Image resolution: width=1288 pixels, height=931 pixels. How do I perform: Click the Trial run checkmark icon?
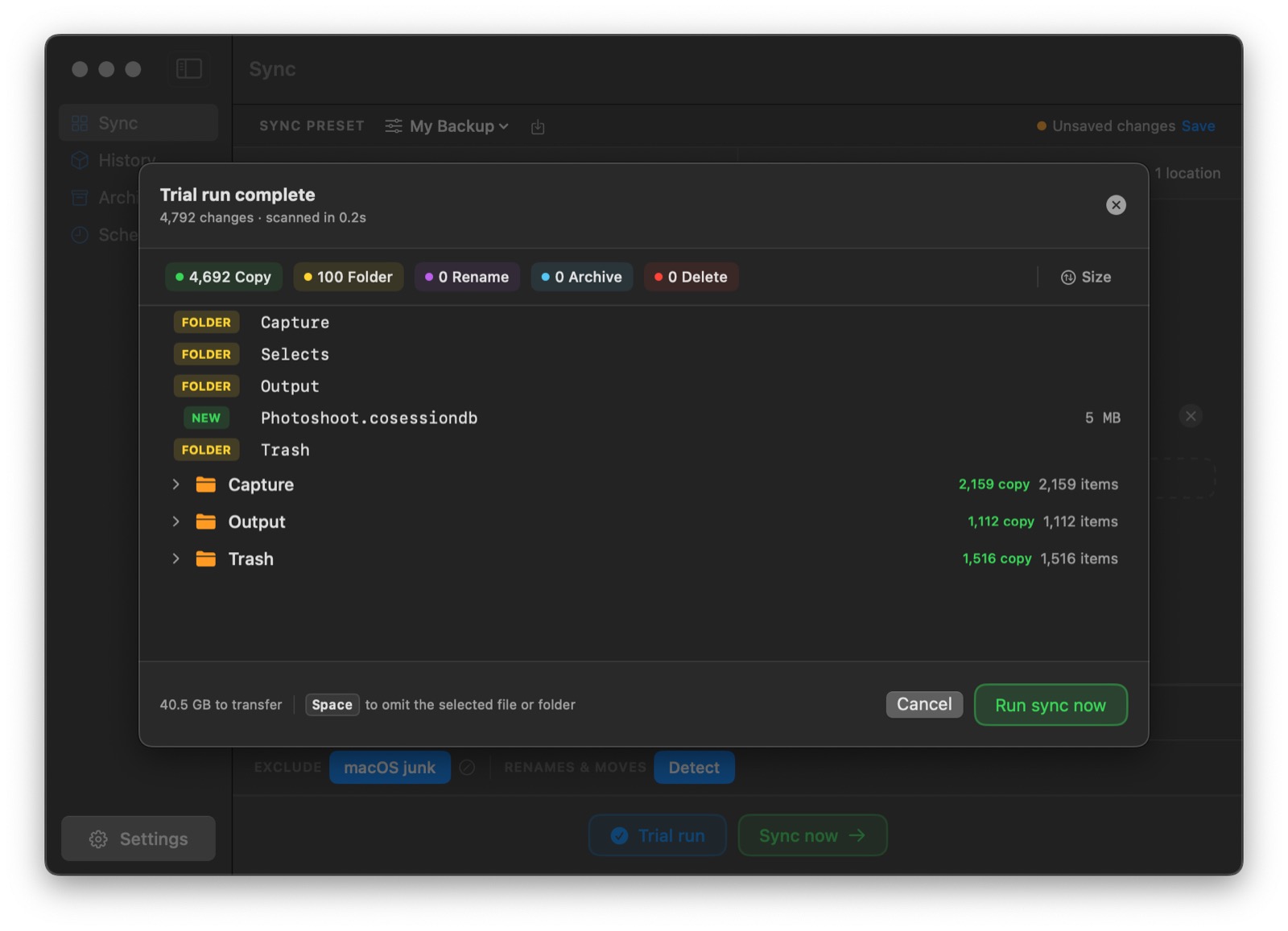point(619,835)
